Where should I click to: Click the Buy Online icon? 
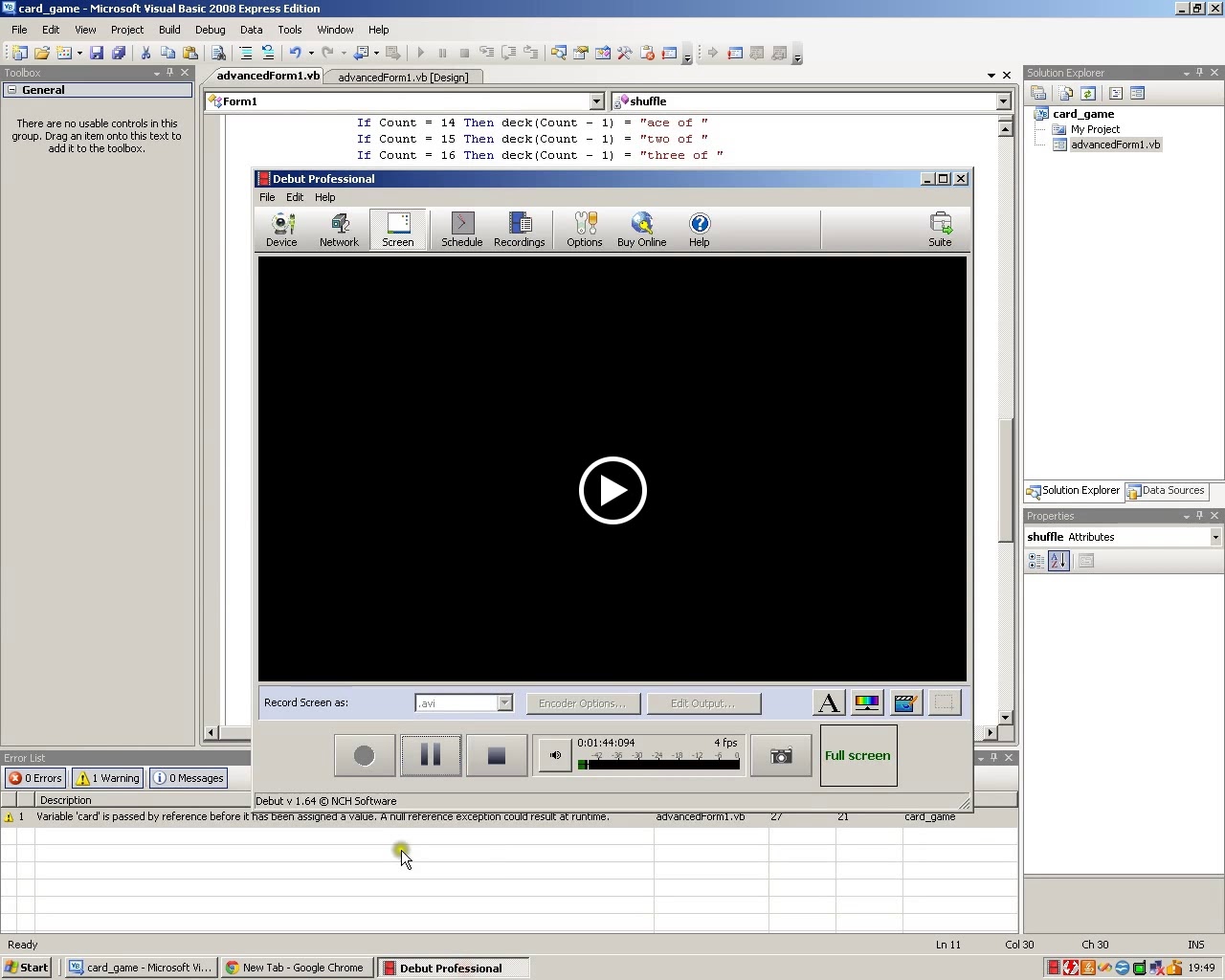click(641, 230)
